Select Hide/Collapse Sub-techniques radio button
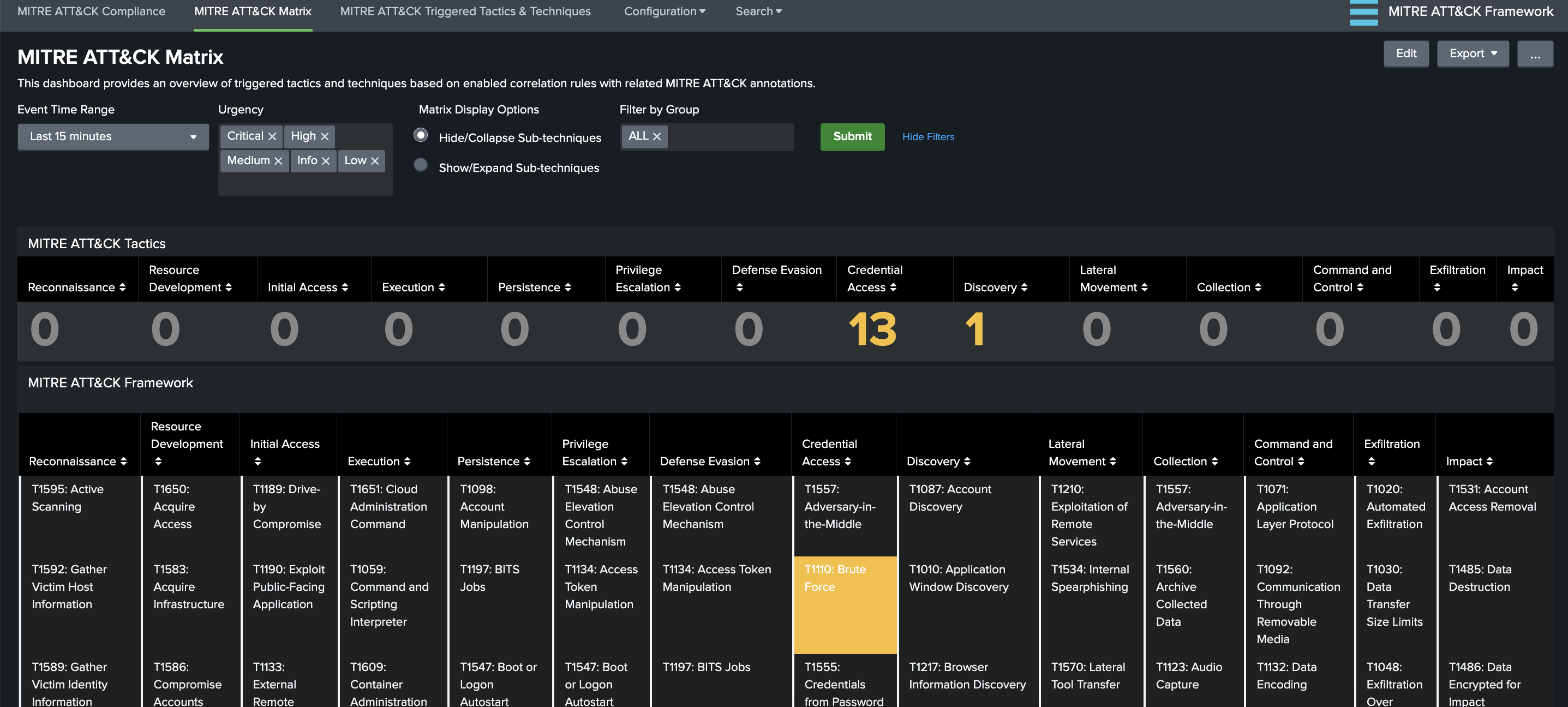This screenshot has width=1568, height=707. [420, 135]
